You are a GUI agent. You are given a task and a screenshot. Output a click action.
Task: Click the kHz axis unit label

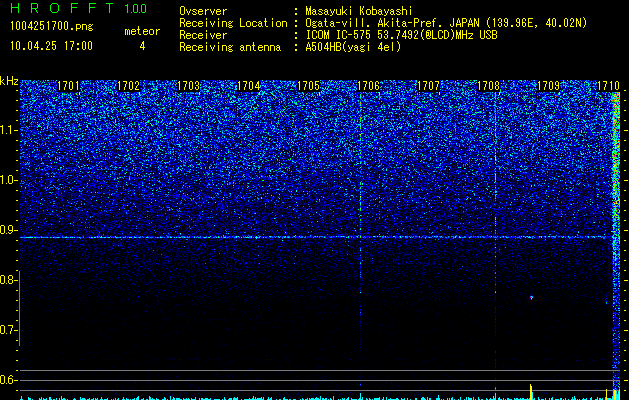(9, 81)
